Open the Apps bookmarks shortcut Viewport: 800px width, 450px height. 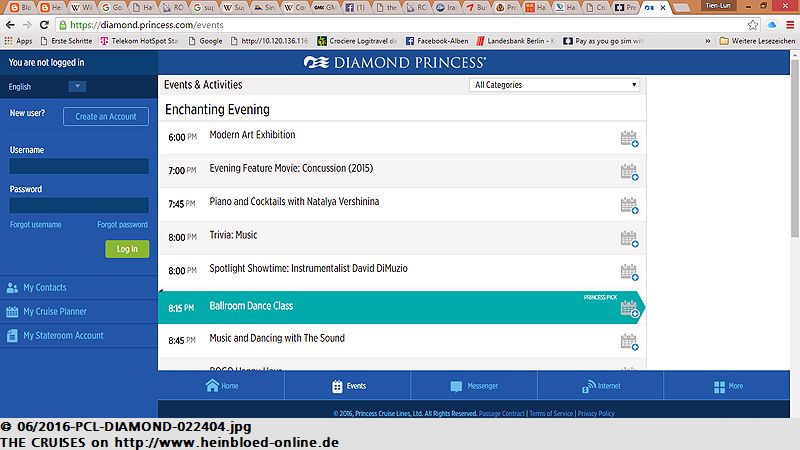click(18, 41)
